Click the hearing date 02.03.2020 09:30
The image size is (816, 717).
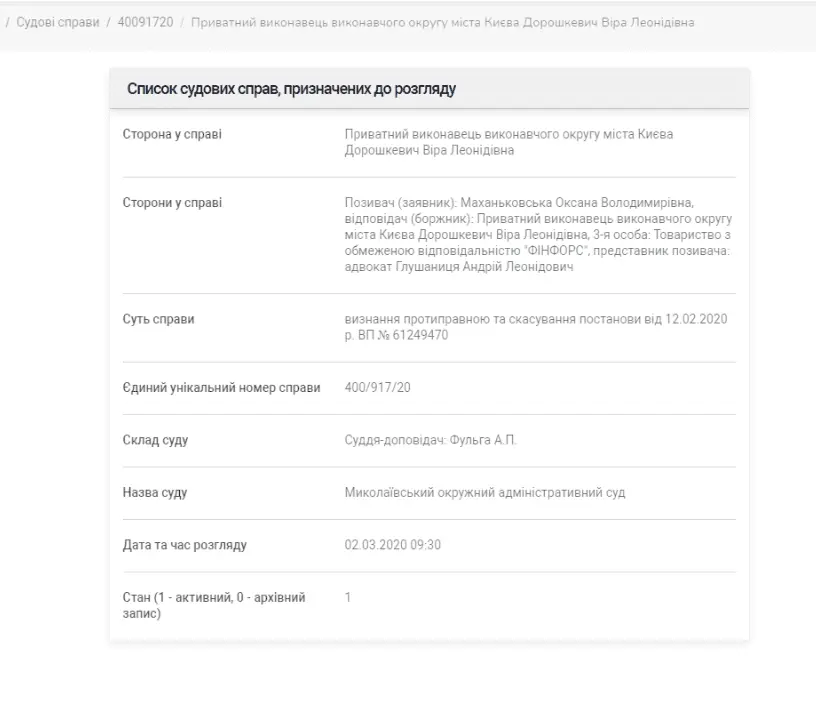(393, 545)
